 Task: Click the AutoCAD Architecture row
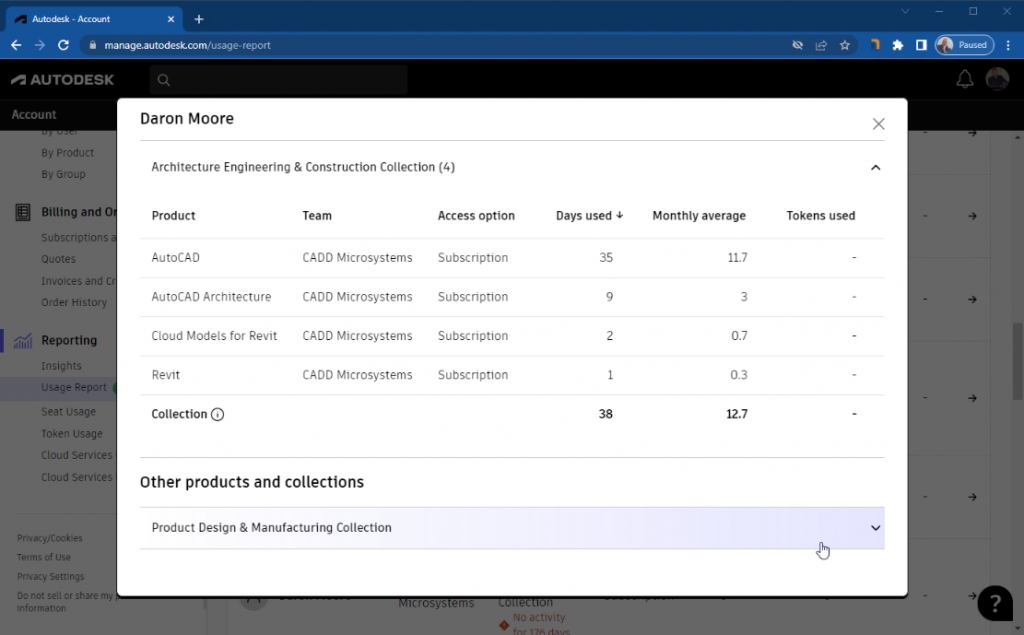coord(512,297)
